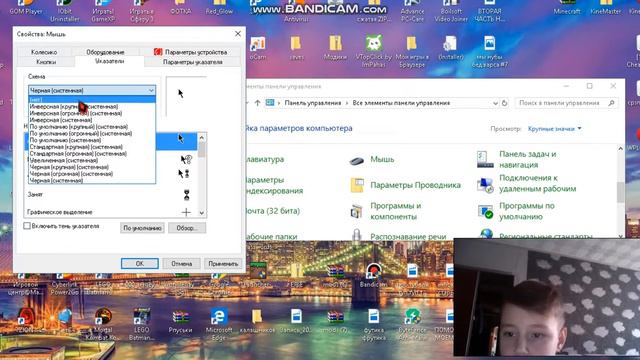Select the Minecraft desktop icon
Image resolution: width=640 pixels, height=360 pixels.
tap(567, 7)
